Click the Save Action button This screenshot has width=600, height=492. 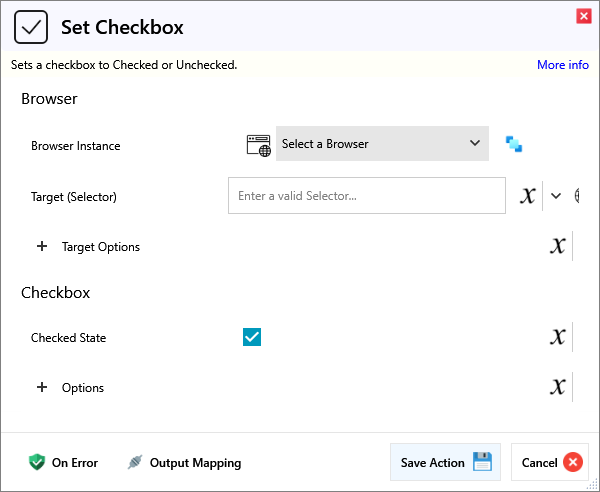click(x=445, y=462)
